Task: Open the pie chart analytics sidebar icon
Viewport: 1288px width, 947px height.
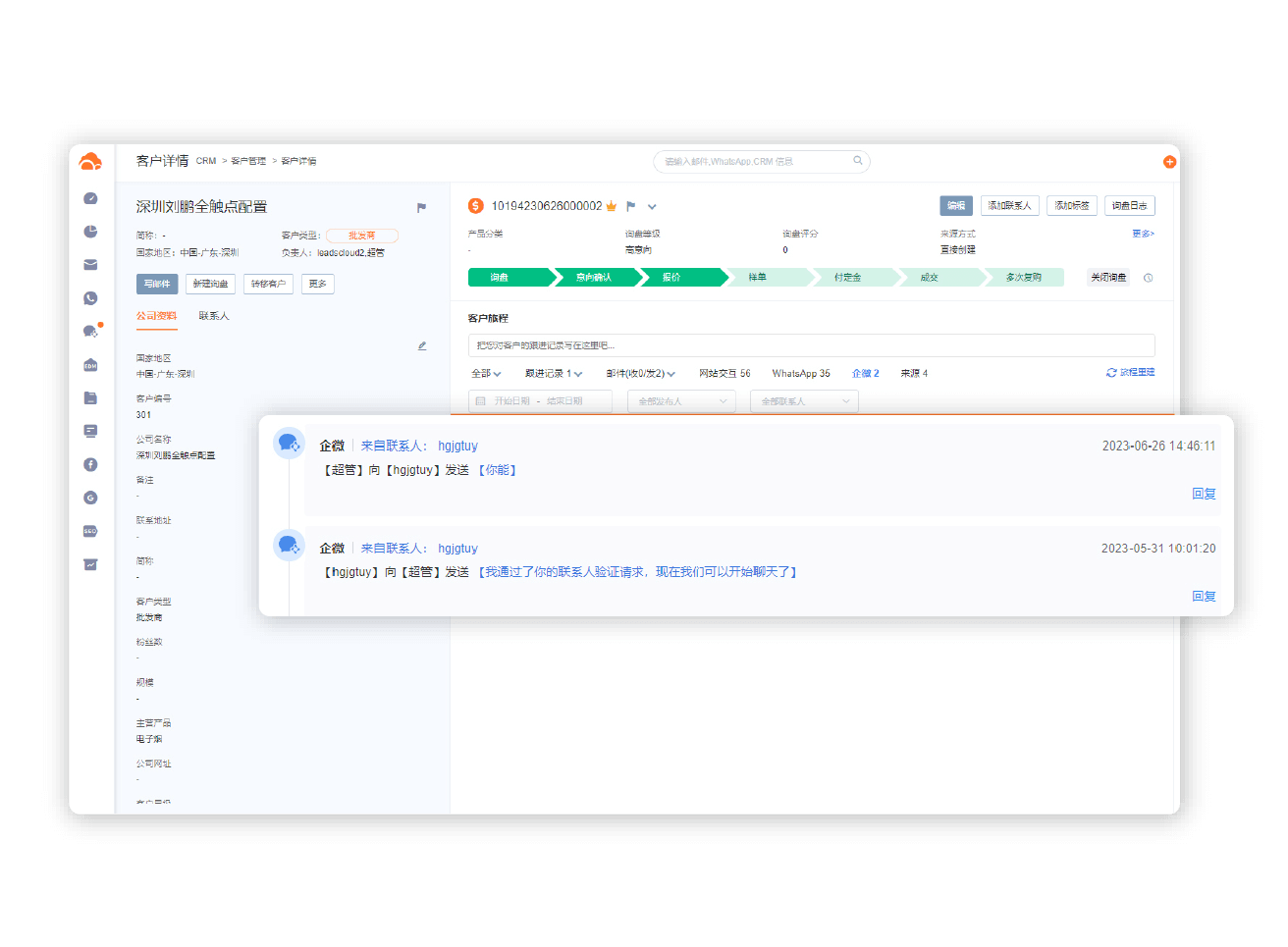Action: coord(90,232)
